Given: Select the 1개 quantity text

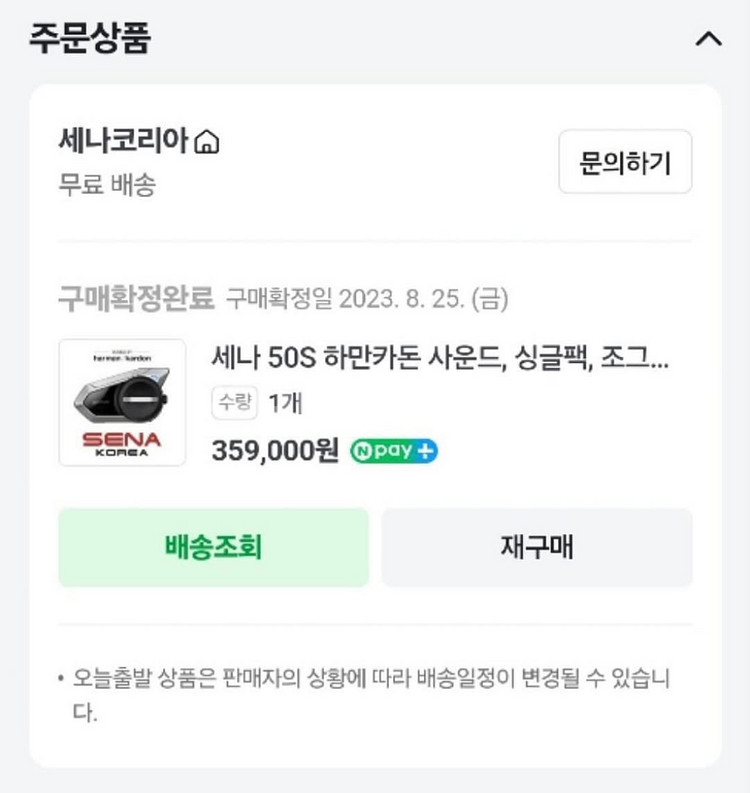Looking at the screenshot, I should coord(285,403).
